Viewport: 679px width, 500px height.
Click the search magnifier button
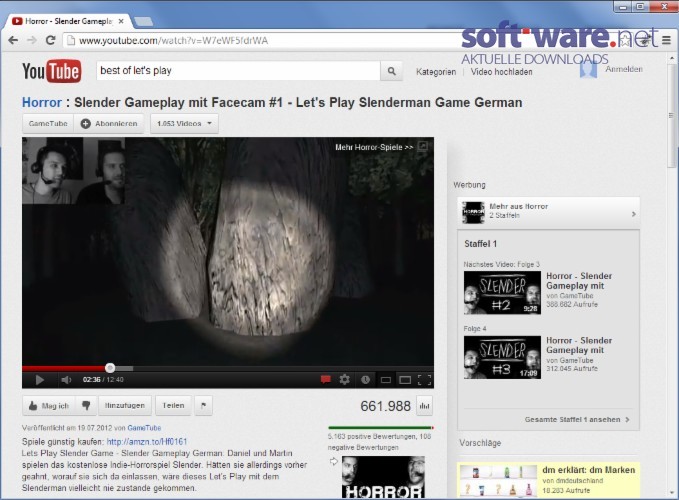click(391, 71)
